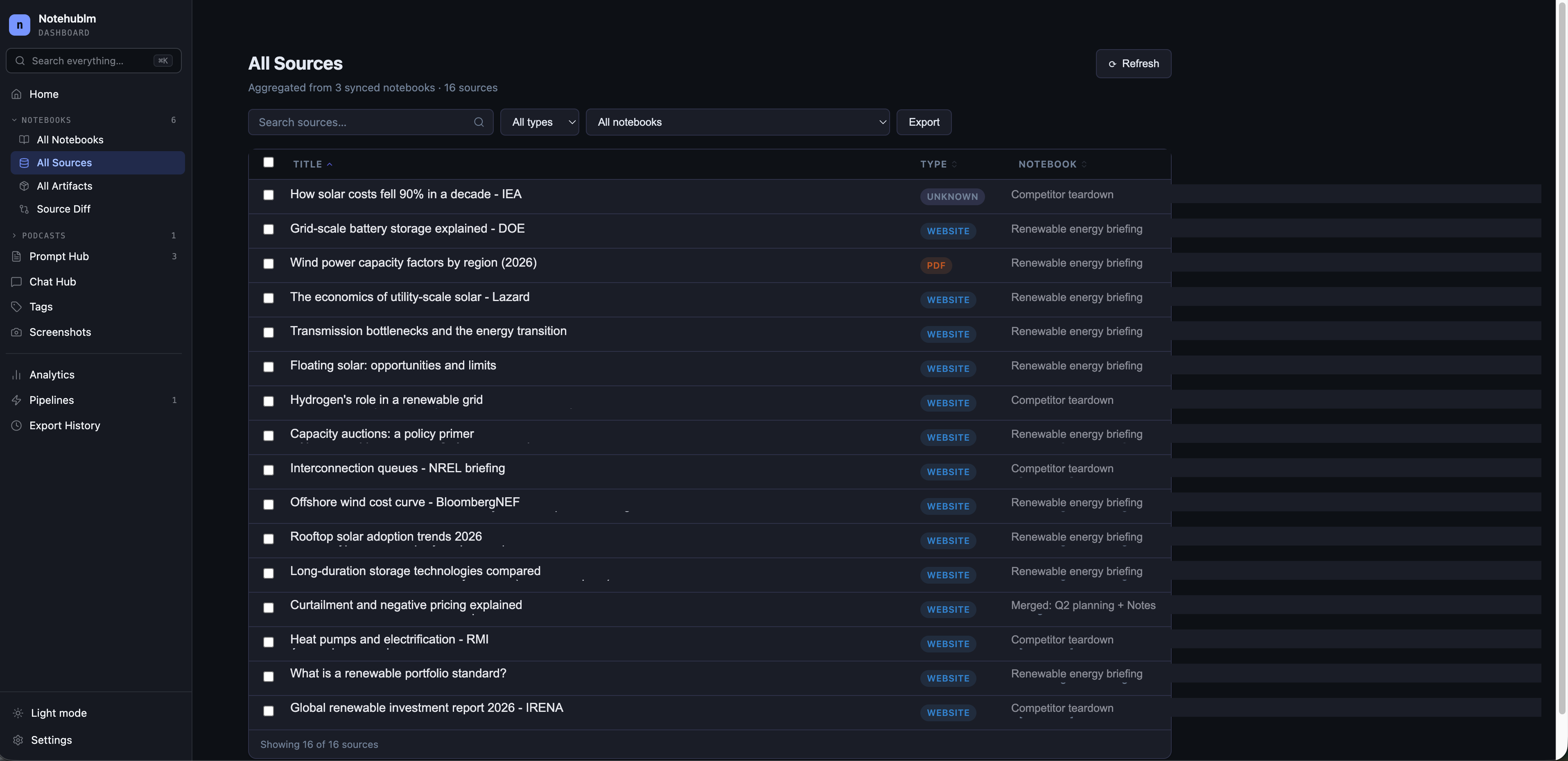Open the All notebooks filter dropdown
The width and height of the screenshot is (1568, 761).
(737, 122)
